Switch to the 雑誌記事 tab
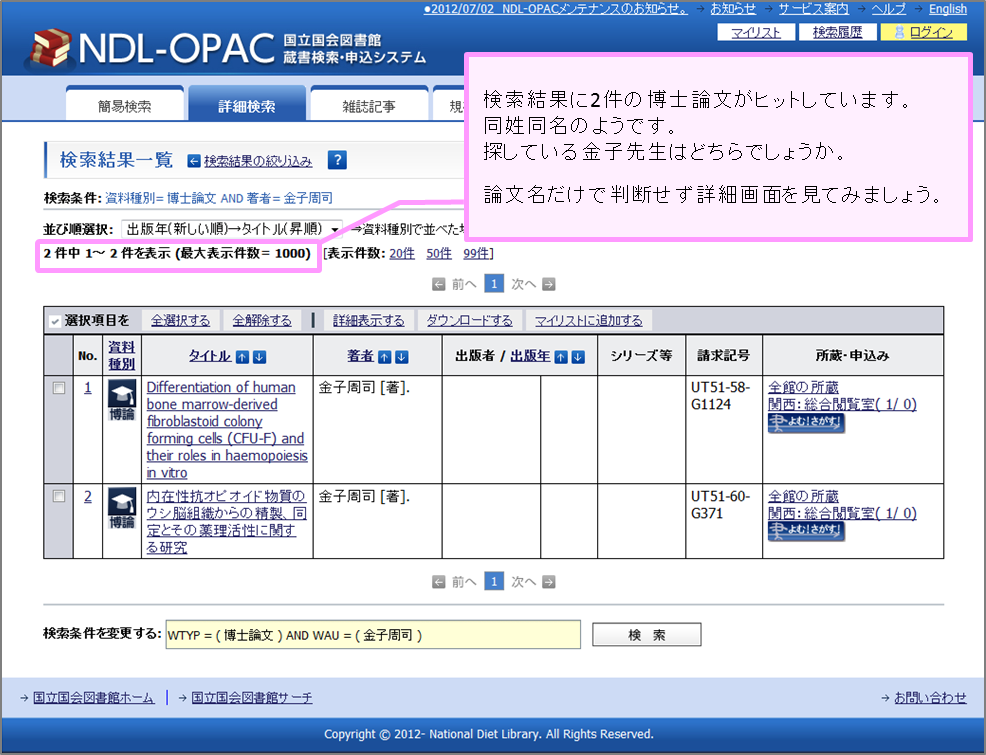Viewport: 986px width, 755px height. pyautogui.click(x=368, y=106)
